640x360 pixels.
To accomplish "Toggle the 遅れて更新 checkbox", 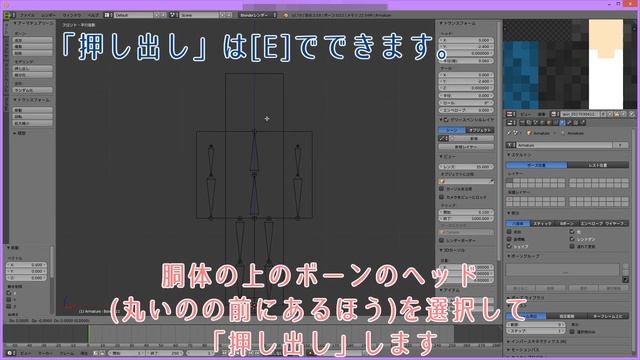I will click(x=572, y=246).
